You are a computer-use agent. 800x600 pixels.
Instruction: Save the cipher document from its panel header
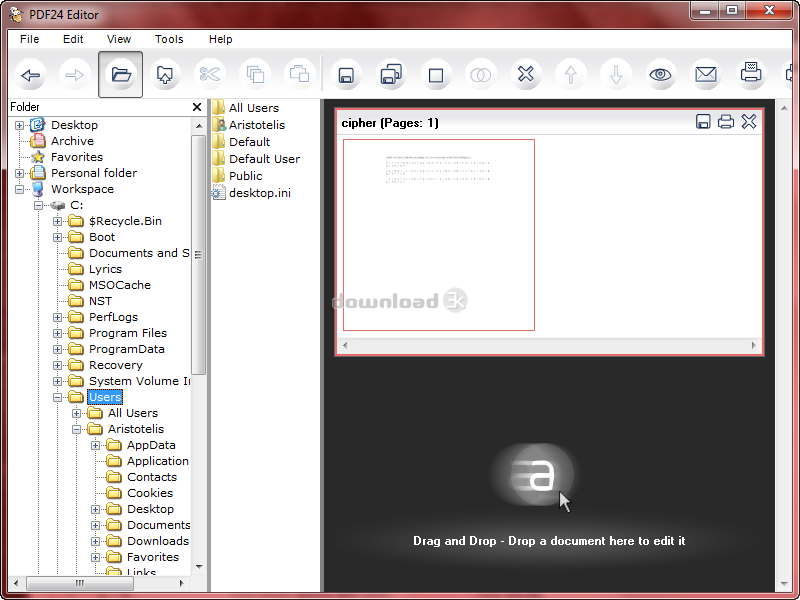[x=703, y=121]
